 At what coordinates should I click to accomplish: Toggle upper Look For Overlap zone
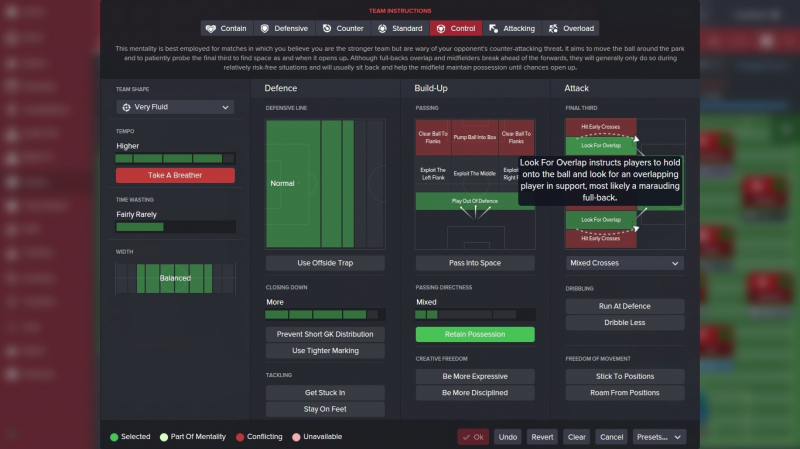(601, 146)
